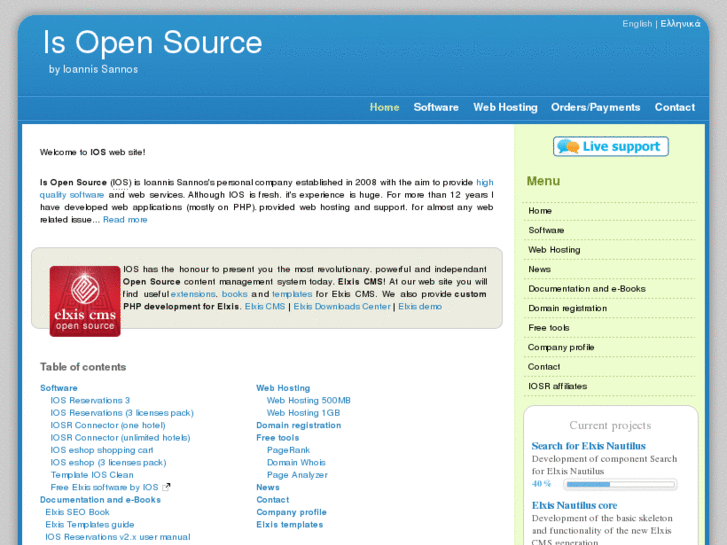Open Elxis Templates guide link

point(89,525)
